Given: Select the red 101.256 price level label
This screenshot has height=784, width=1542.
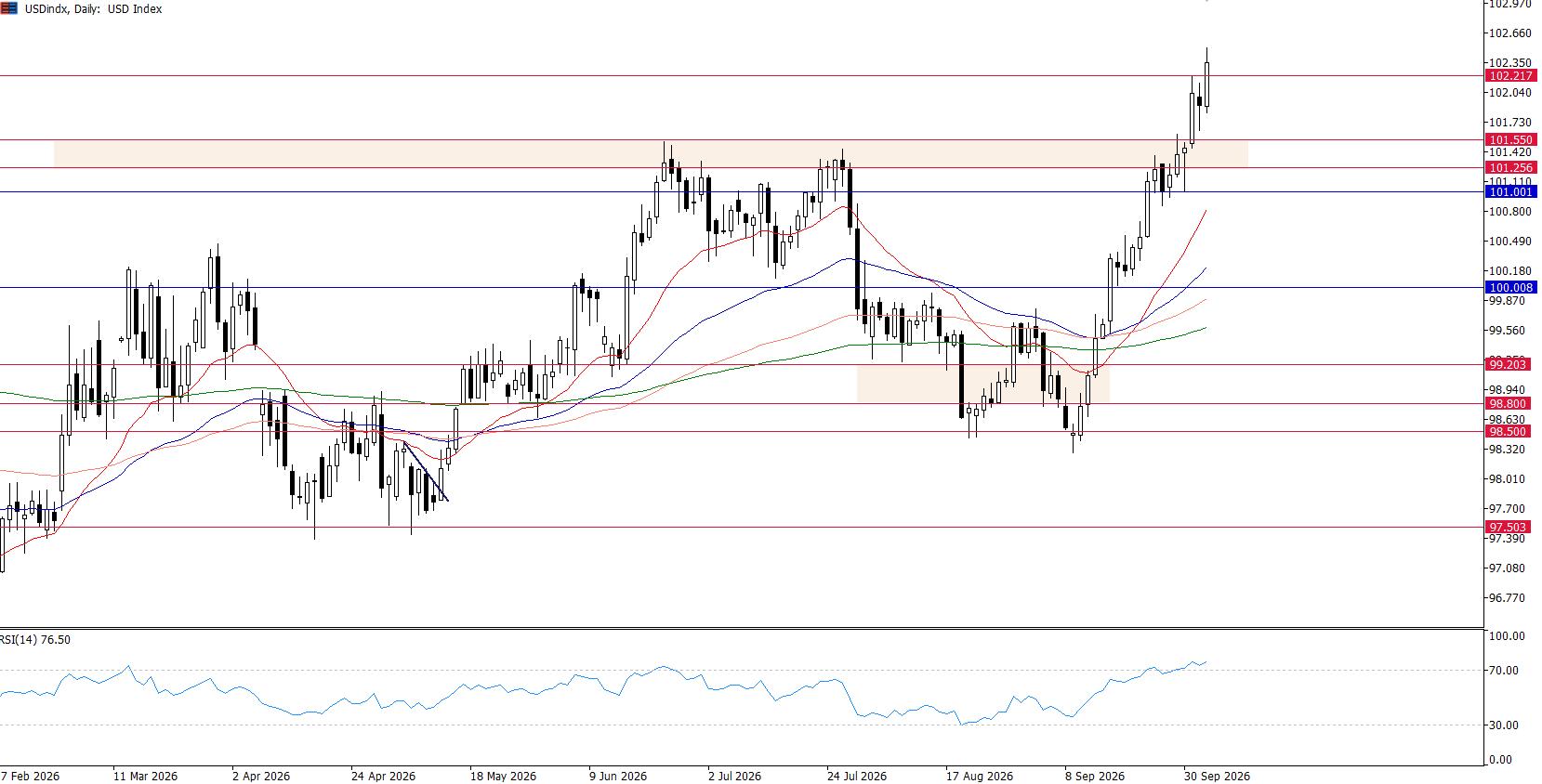Looking at the screenshot, I should click(1510, 168).
